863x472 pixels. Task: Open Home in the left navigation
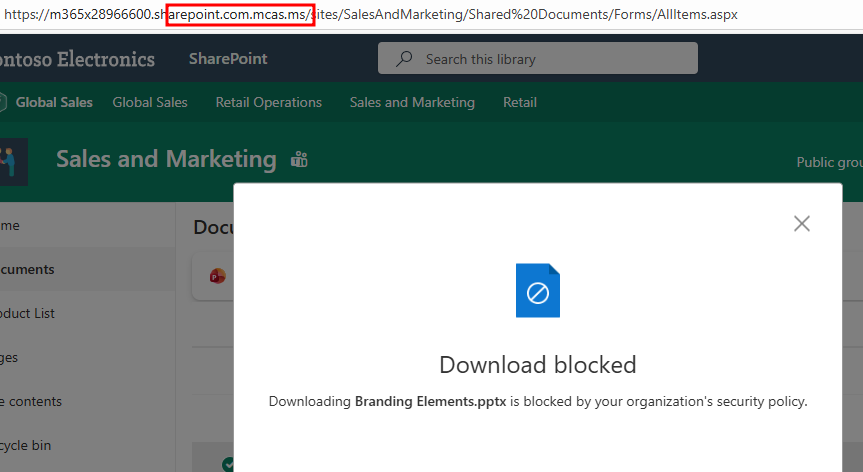coord(10,225)
